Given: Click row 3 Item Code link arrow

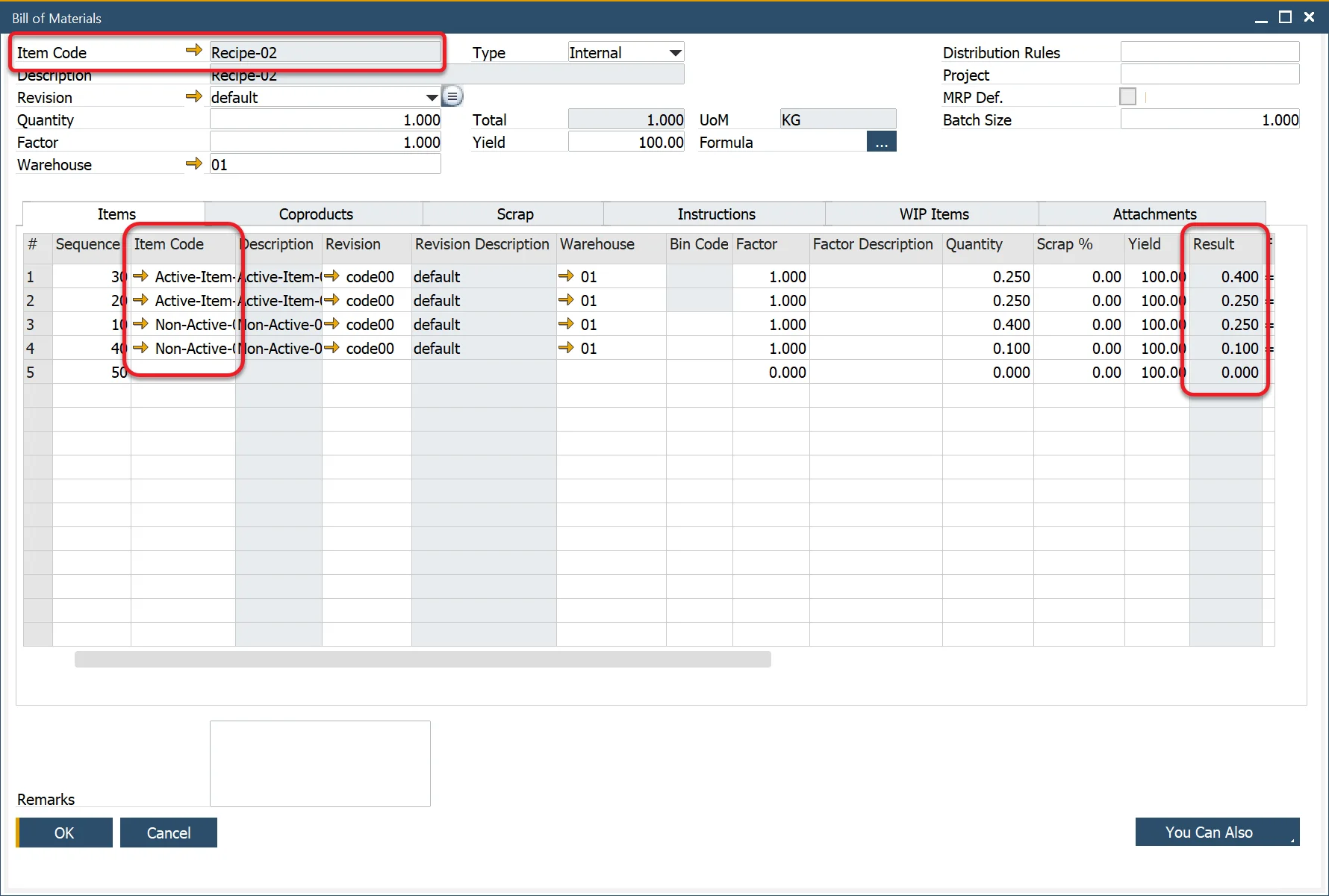Looking at the screenshot, I should point(140,324).
